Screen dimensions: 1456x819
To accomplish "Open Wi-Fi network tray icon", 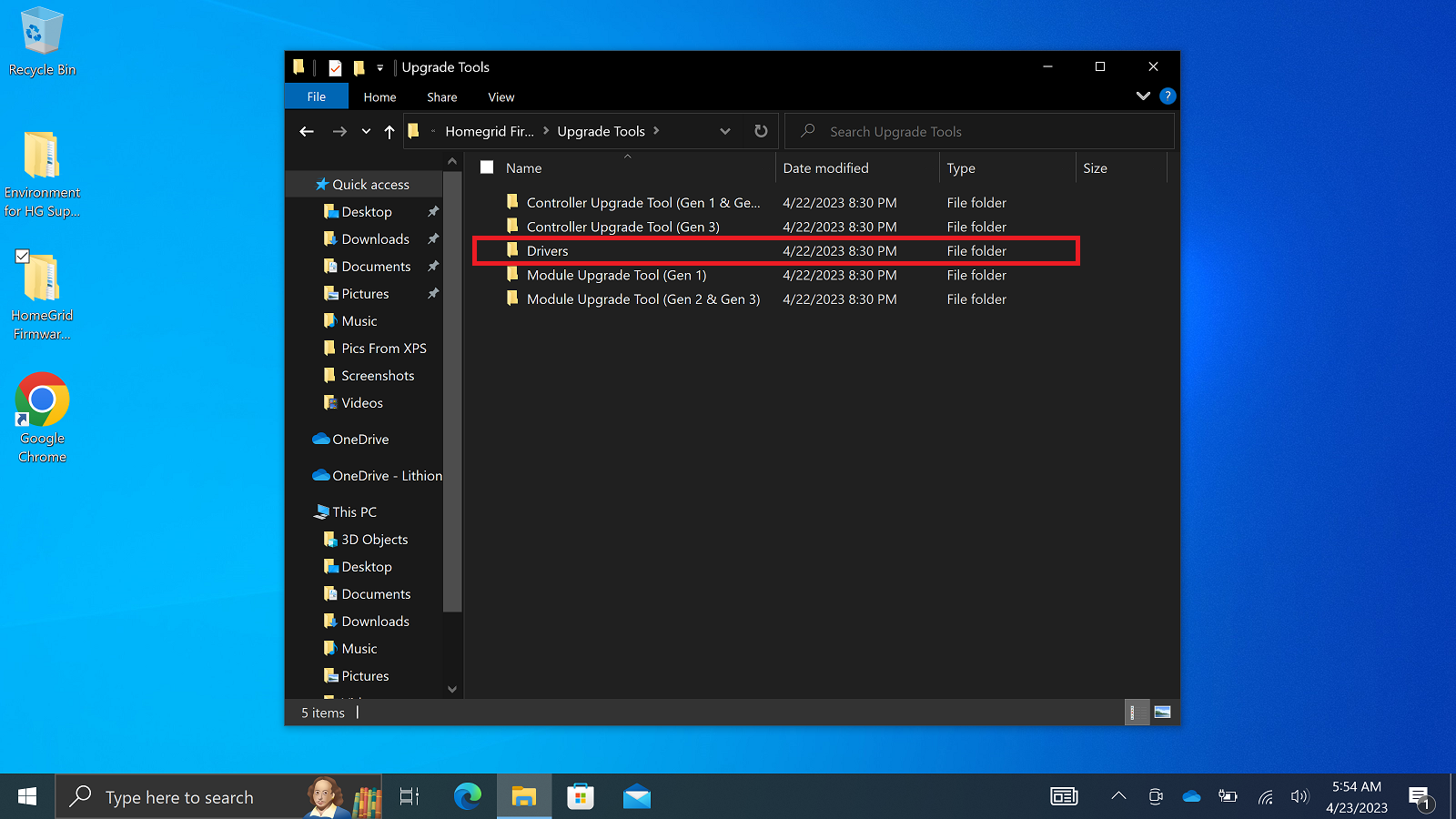I will click(x=1265, y=797).
